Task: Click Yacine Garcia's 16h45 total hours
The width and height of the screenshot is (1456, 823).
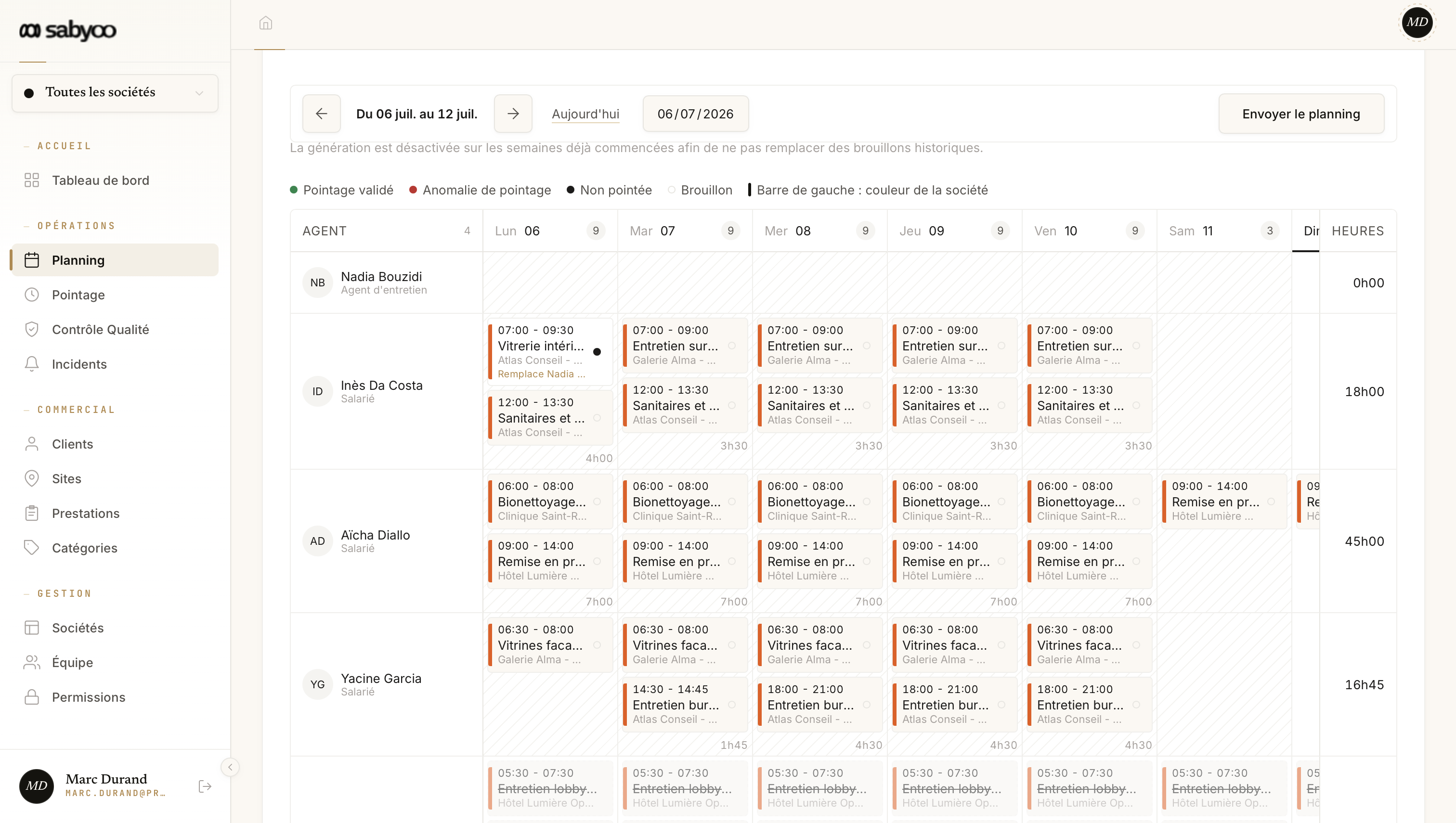Action: click(x=1365, y=684)
